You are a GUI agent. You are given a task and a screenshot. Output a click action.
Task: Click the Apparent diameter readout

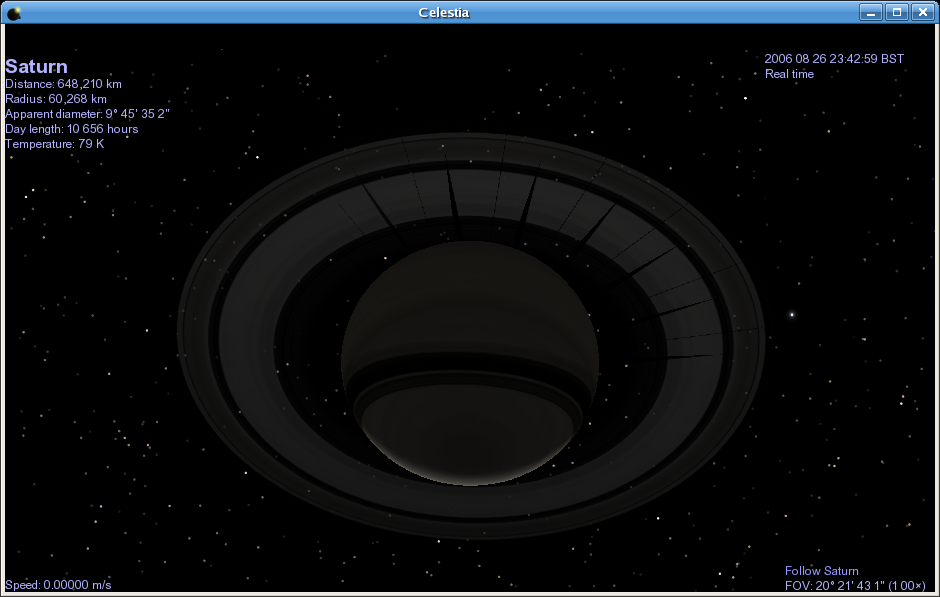point(87,114)
